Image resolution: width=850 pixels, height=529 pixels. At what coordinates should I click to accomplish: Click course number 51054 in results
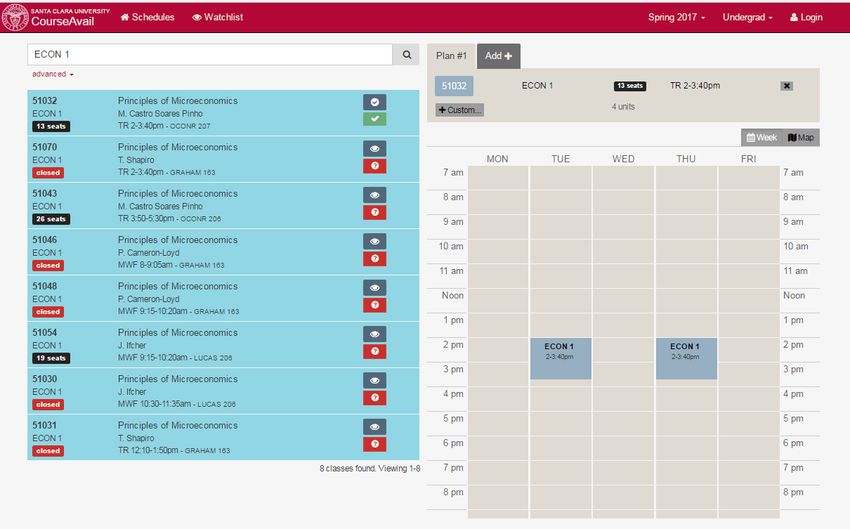click(44, 333)
